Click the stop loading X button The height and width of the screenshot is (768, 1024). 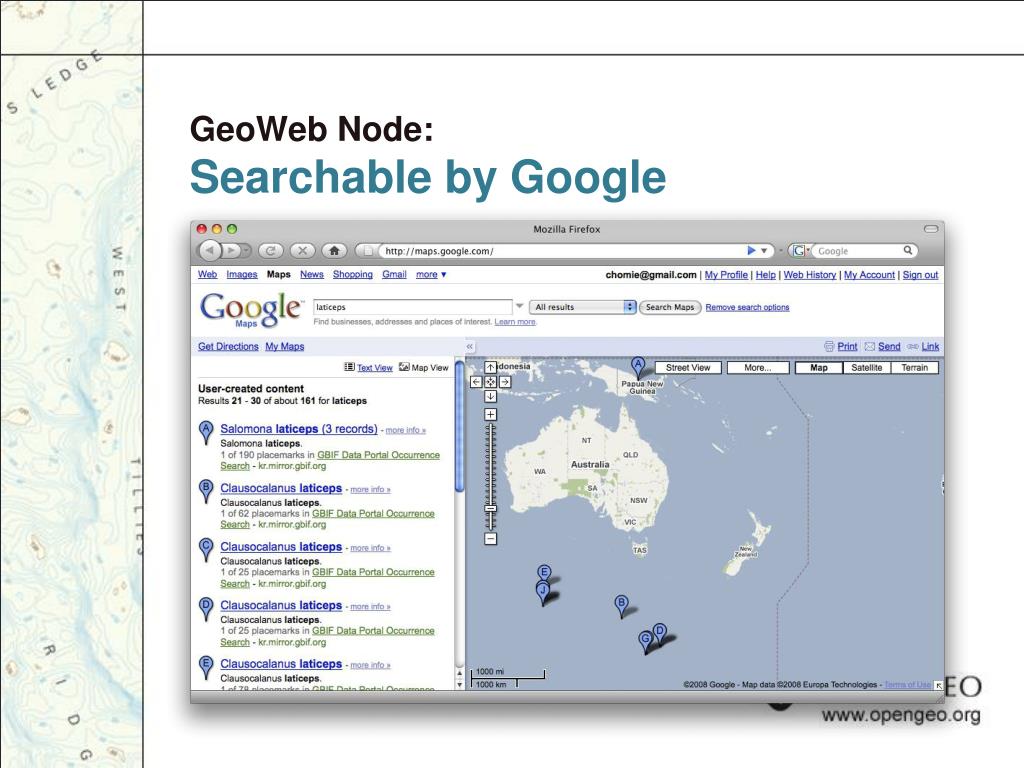pyautogui.click(x=302, y=250)
